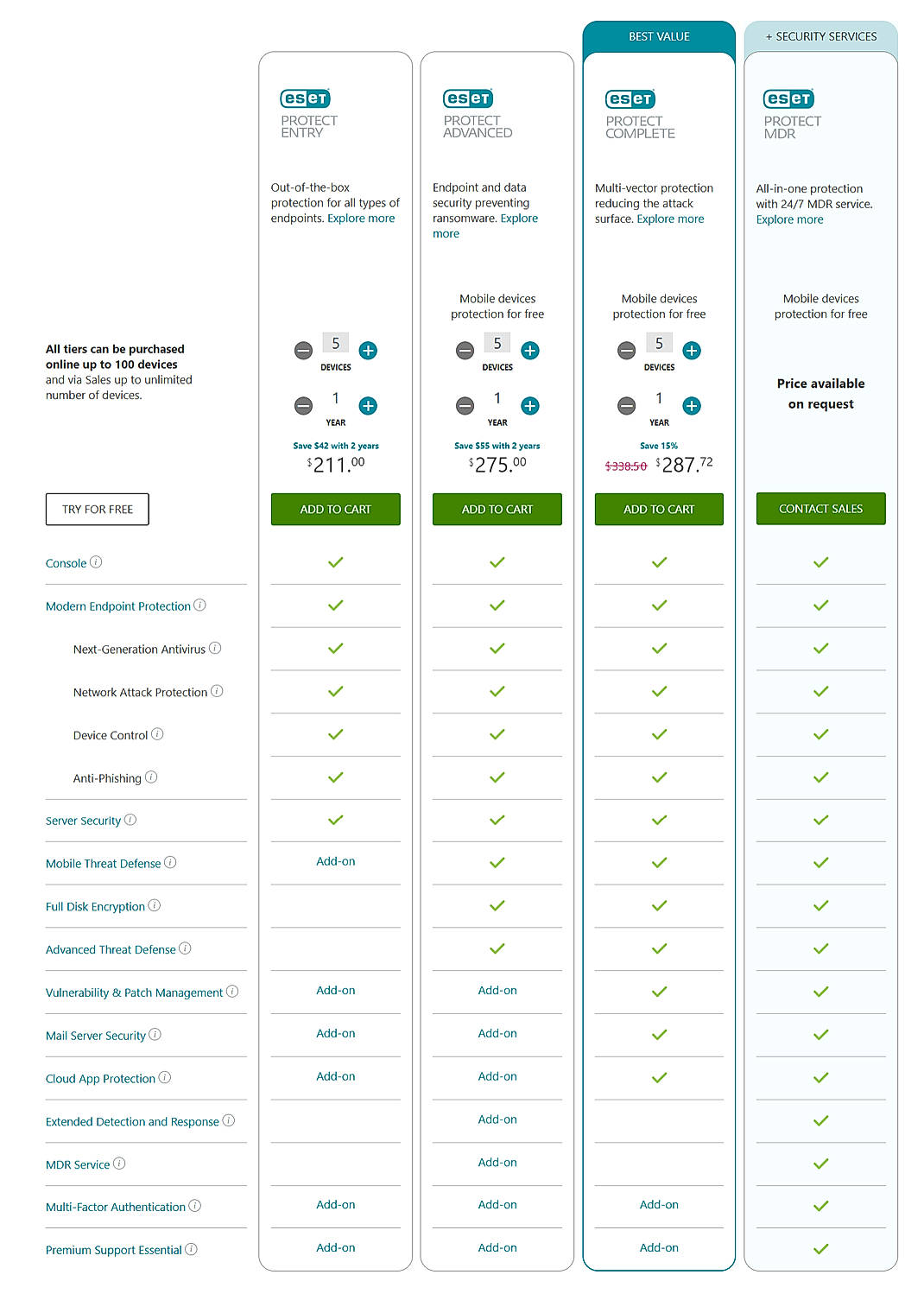The image size is (924, 1300).
Task: Select the BEST VALUE tab above PROTECT Complete
Action: click(x=658, y=36)
